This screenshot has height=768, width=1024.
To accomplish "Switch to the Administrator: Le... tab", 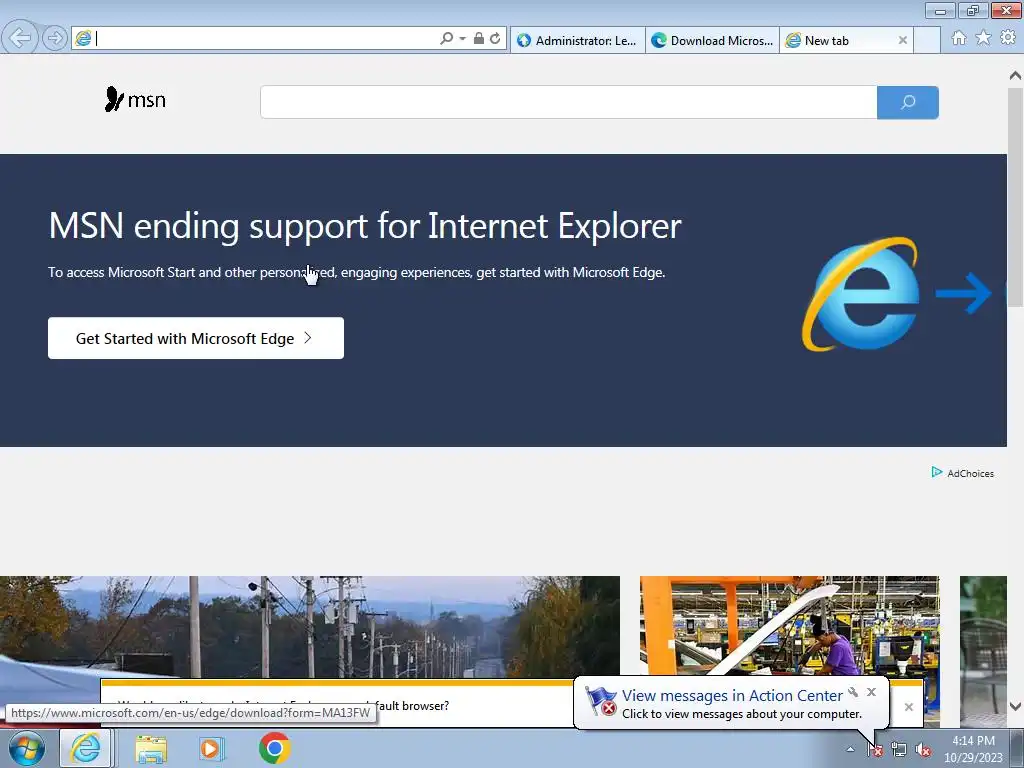I will coord(578,40).
